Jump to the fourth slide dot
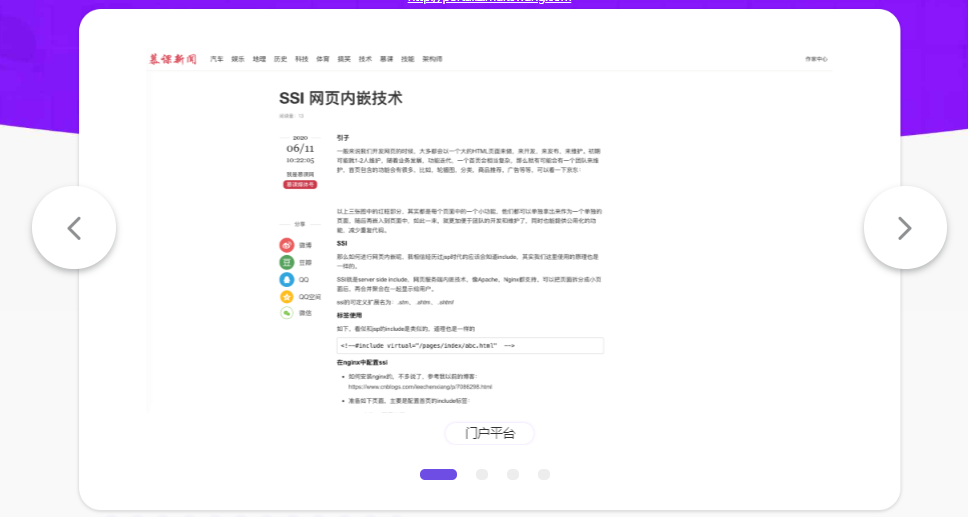This screenshot has height=517, width=968. click(543, 474)
